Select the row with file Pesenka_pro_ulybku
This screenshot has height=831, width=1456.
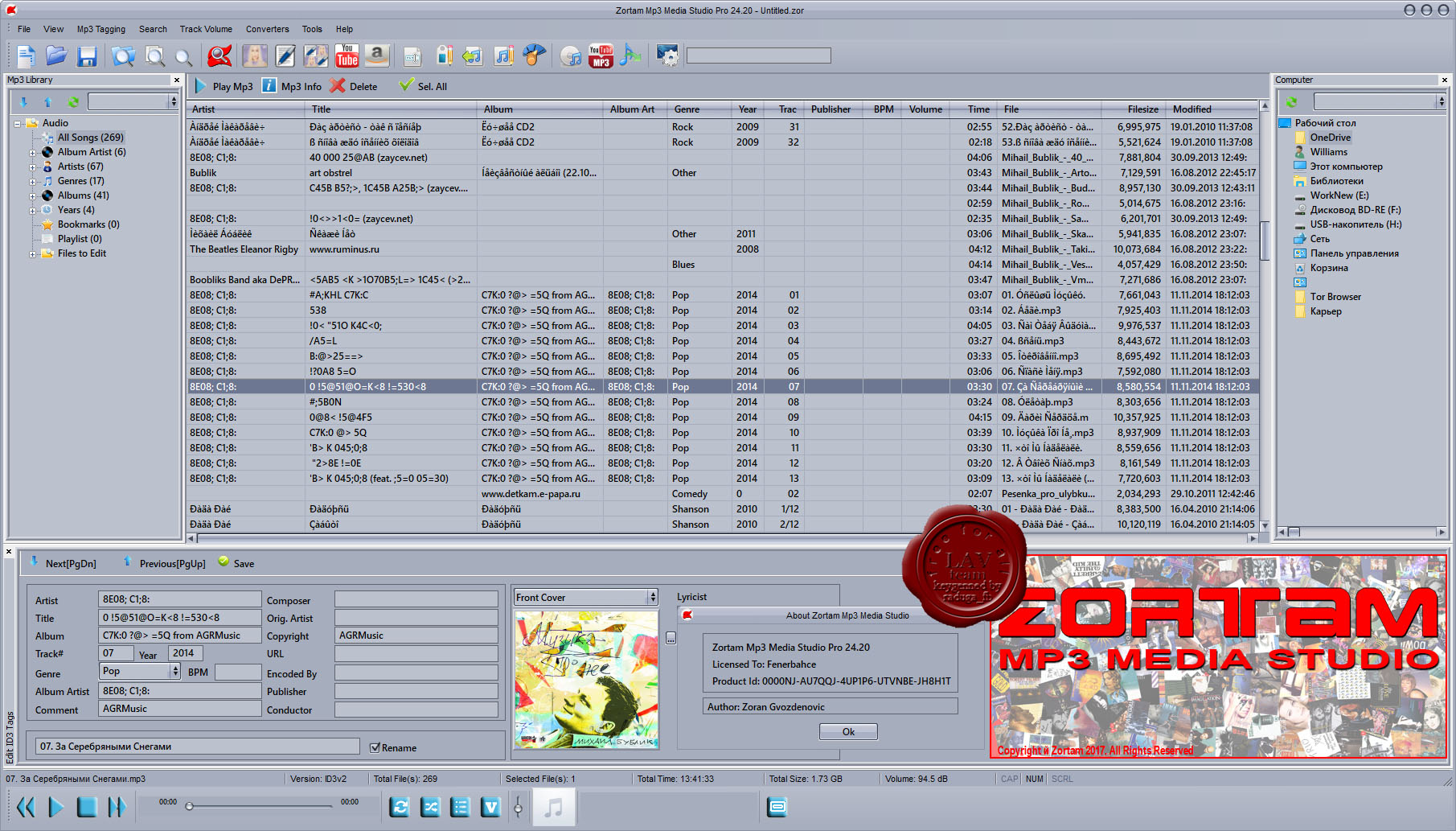pyautogui.click(x=722, y=494)
